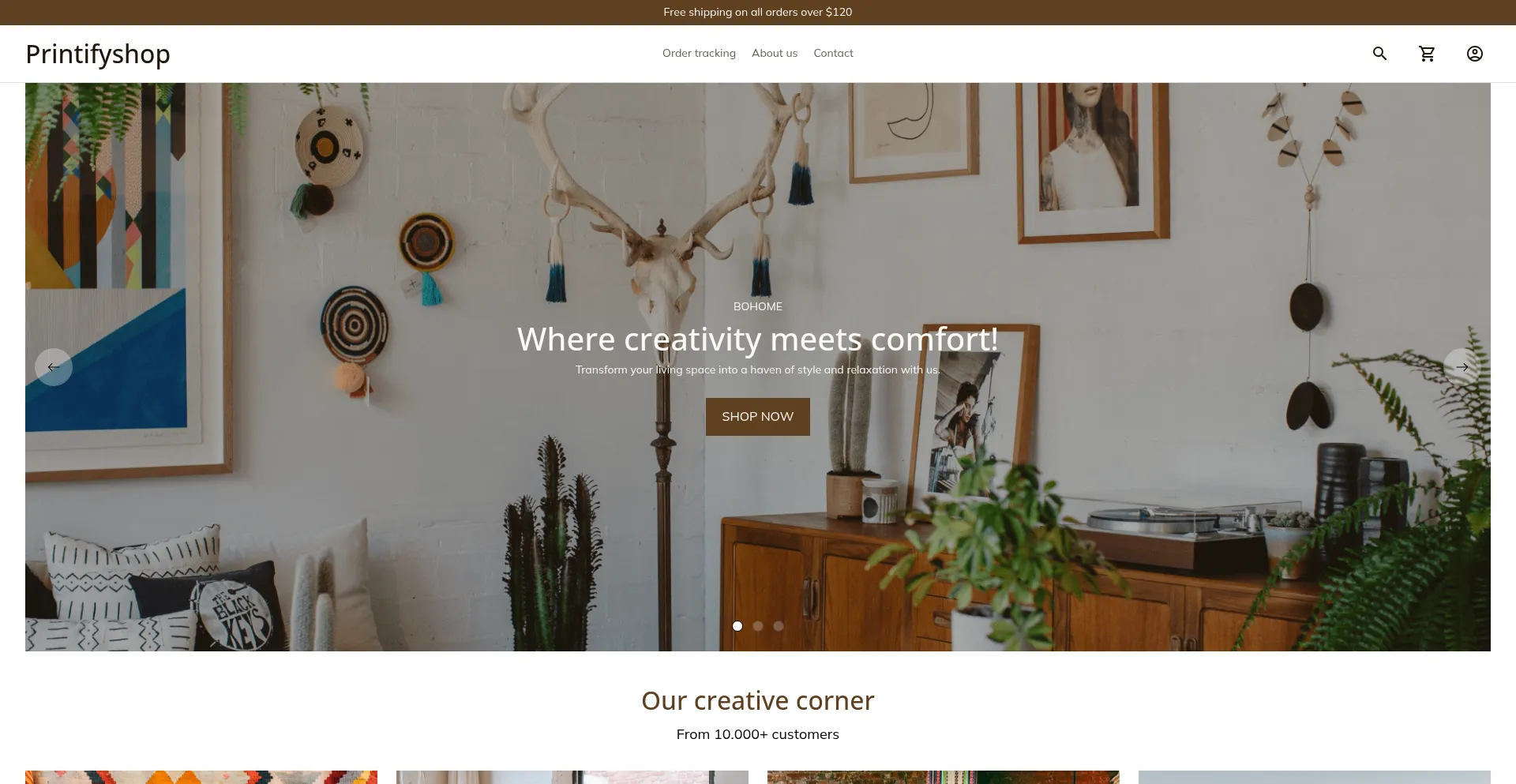Image resolution: width=1516 pixels, height=784 pixels.
Task: Open the third product thumbnail
Action: [944, 777]
